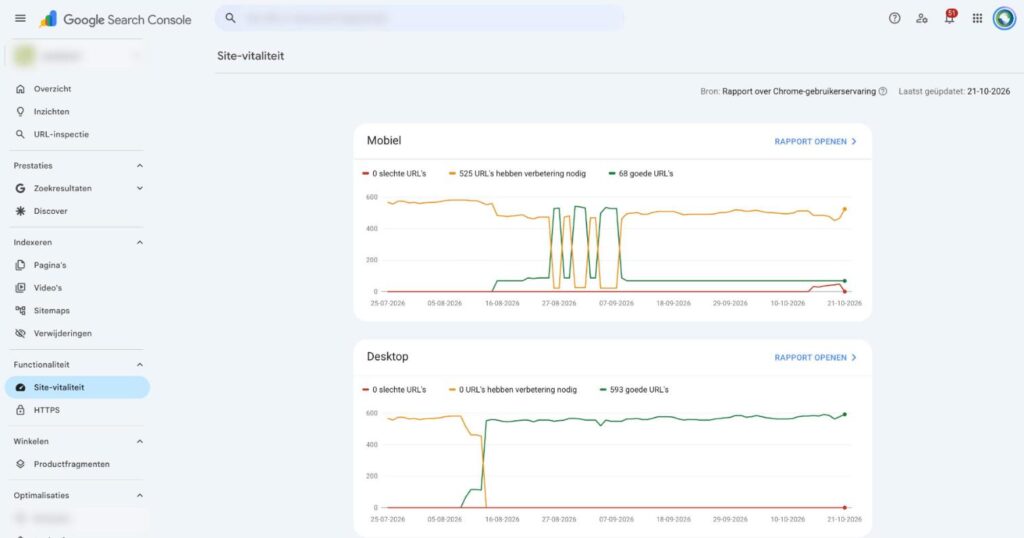Click Rapport over Chrome-gebruikerservaring link

click(x=799, y=91)
